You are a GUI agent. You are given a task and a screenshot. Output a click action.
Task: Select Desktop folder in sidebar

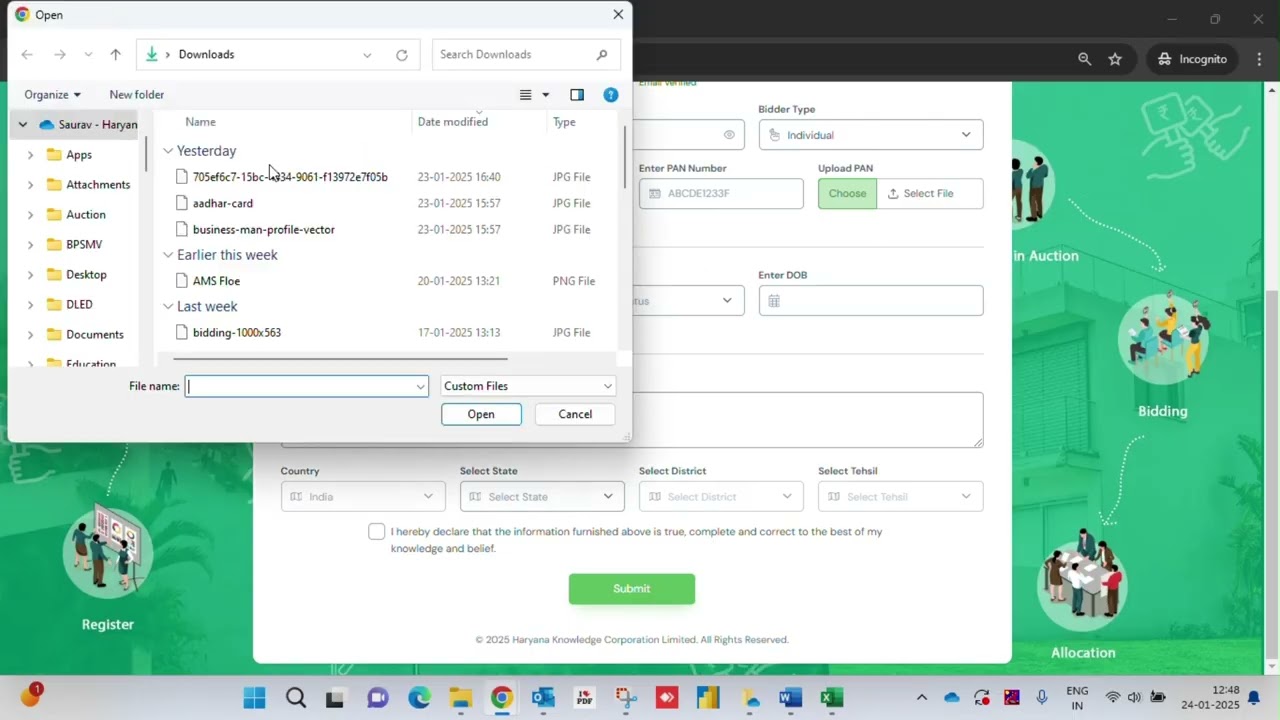coord(86,275)
